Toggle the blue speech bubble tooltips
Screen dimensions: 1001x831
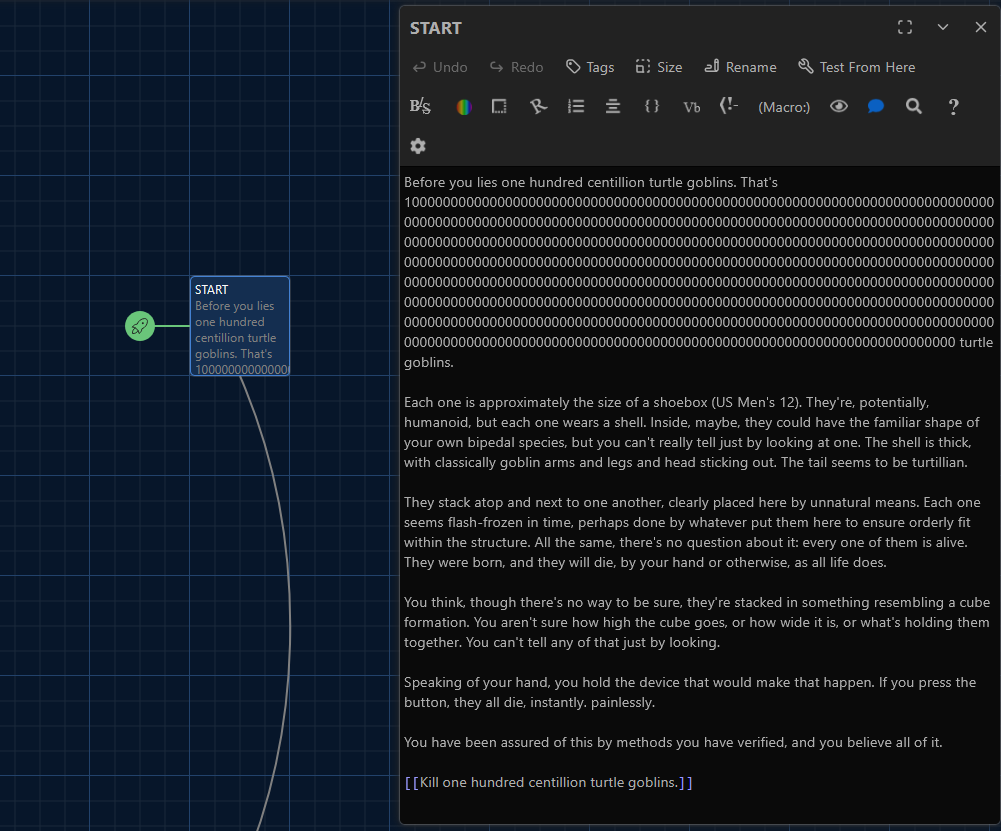point(876,107)
